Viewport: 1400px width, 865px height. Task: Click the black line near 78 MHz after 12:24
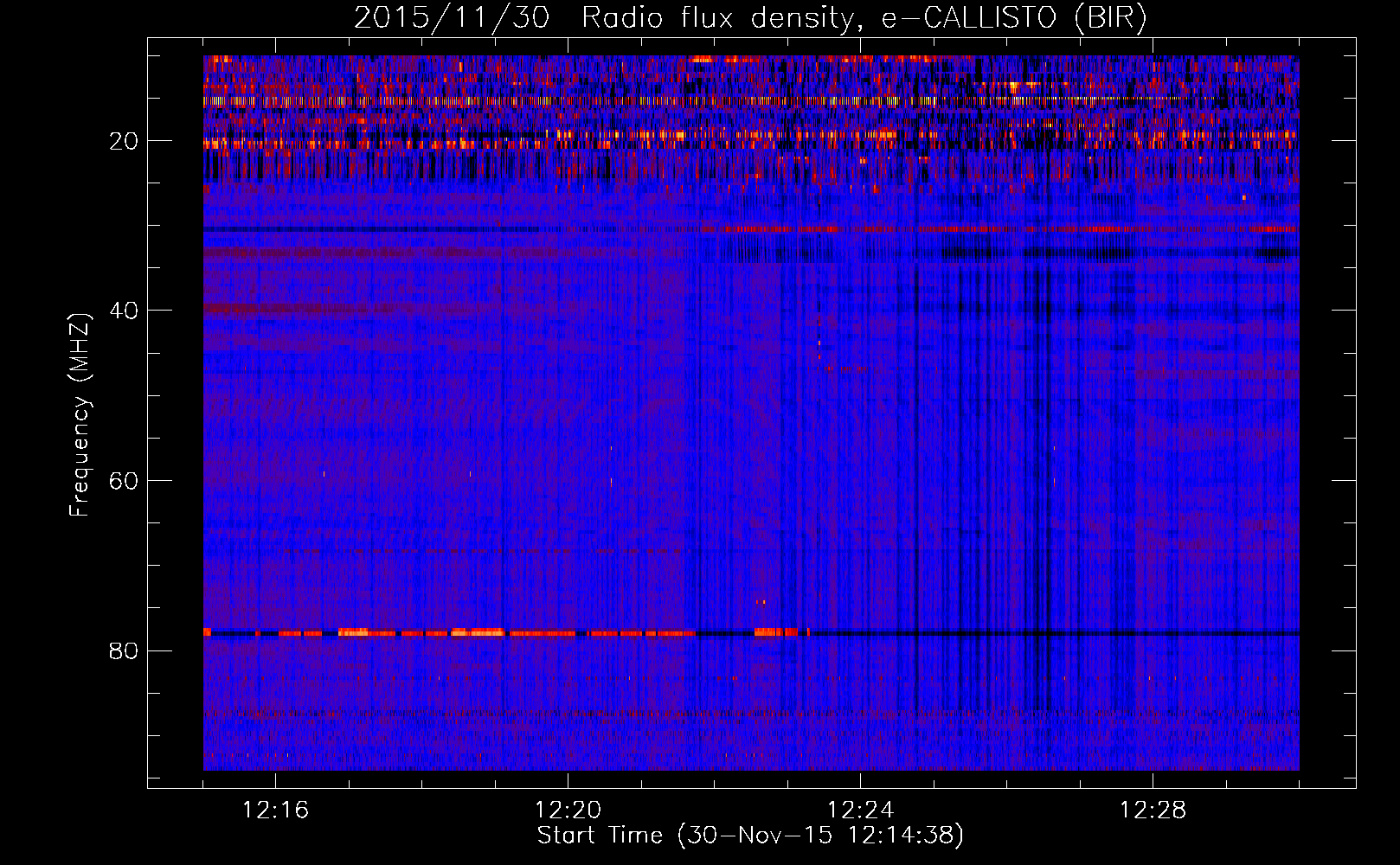(x=1038, y=633)
